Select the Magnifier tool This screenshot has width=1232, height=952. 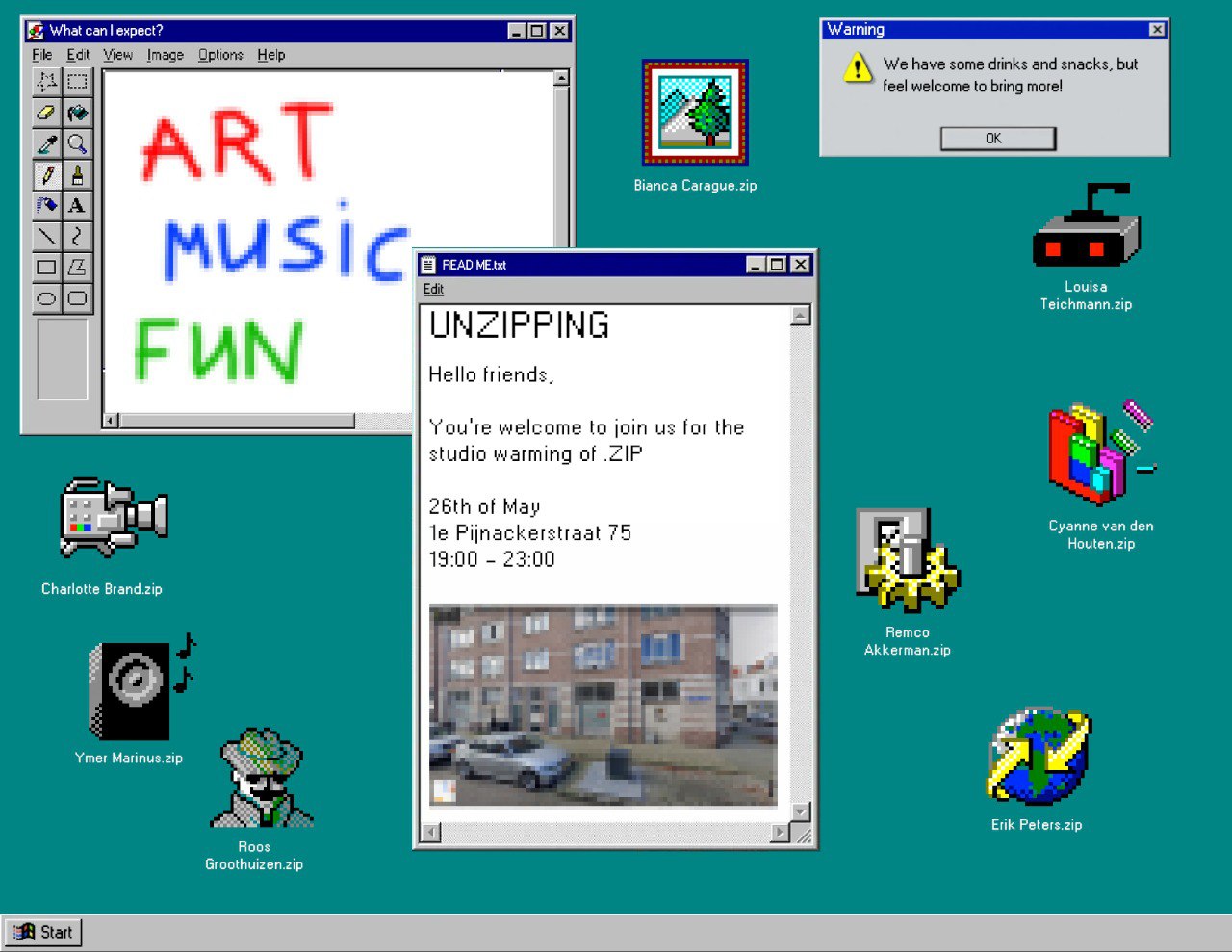[x=78, y=143]
